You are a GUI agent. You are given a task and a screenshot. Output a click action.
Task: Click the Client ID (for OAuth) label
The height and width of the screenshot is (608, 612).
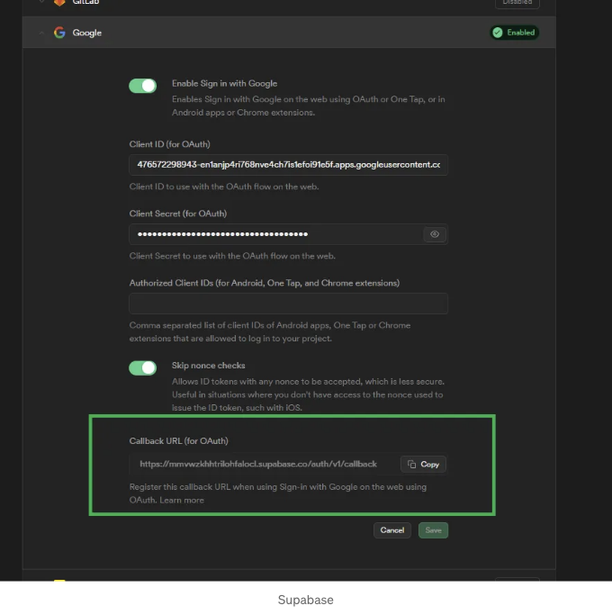[x=170, y=144]
